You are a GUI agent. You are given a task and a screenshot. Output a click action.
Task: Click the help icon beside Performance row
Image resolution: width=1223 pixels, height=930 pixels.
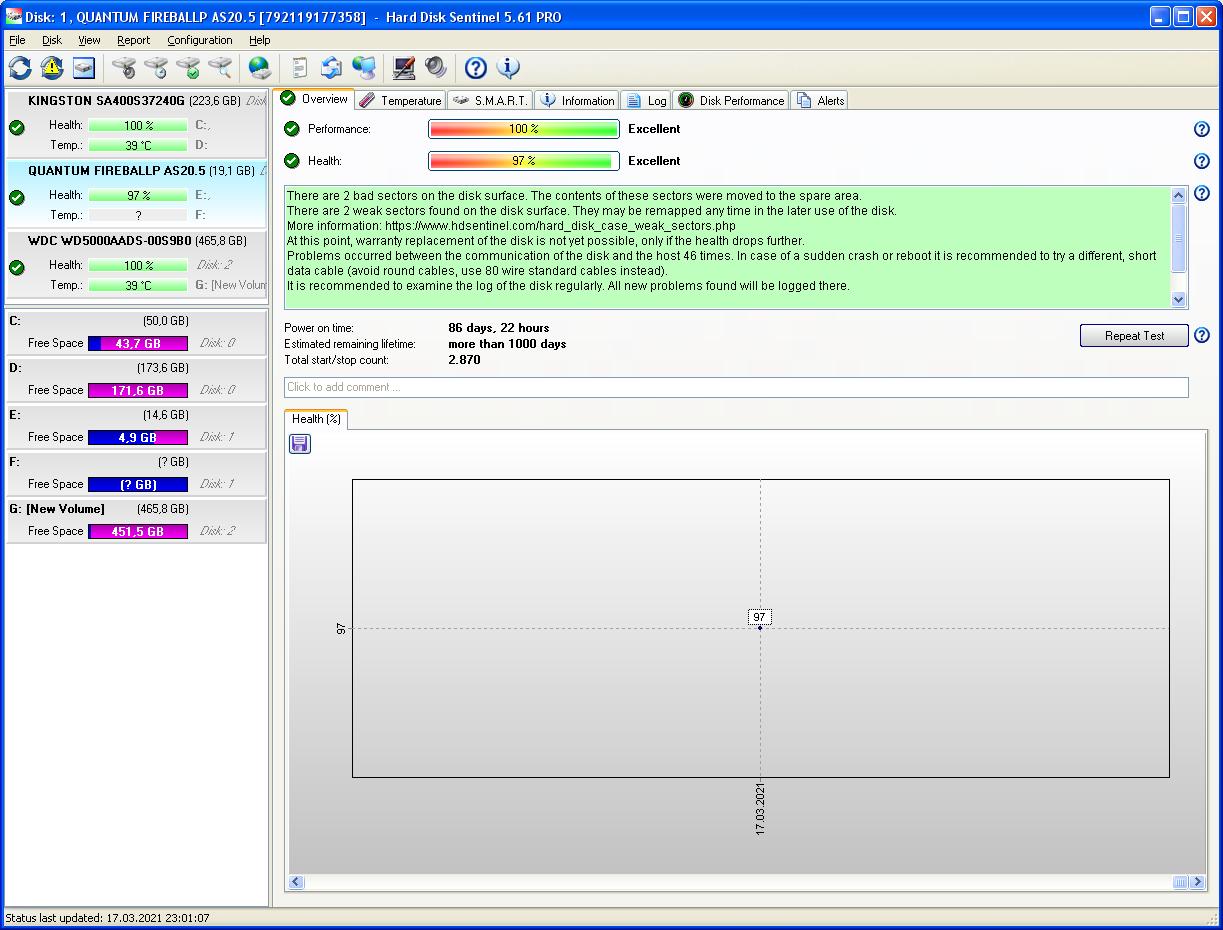tap(1202, 129)
